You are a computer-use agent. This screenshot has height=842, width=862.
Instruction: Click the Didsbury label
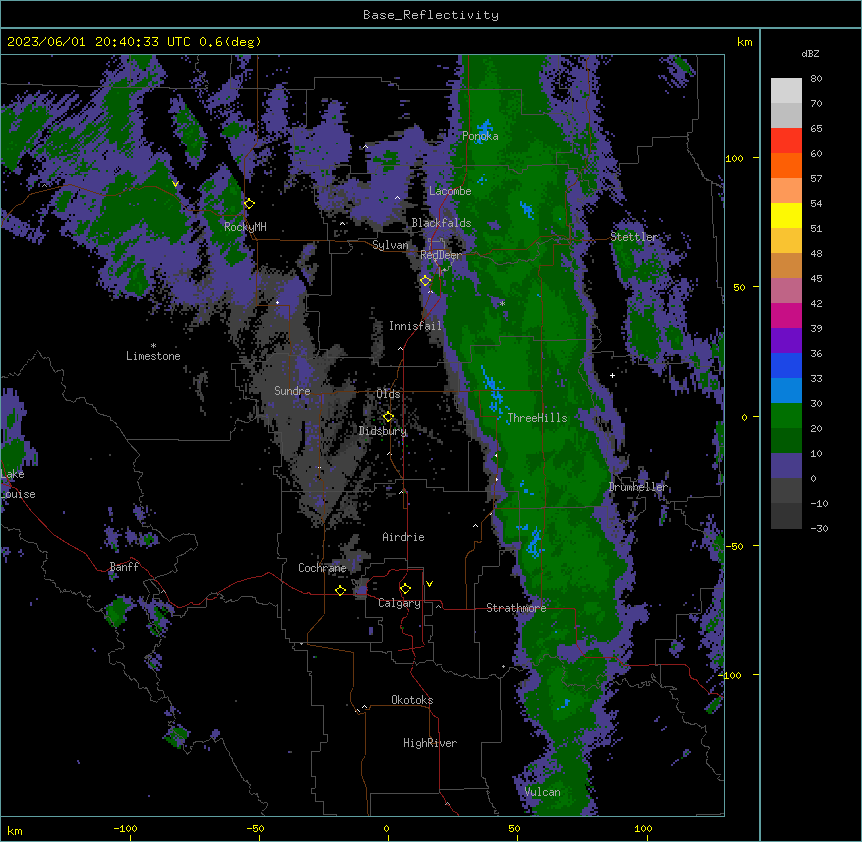coord(383,431)
